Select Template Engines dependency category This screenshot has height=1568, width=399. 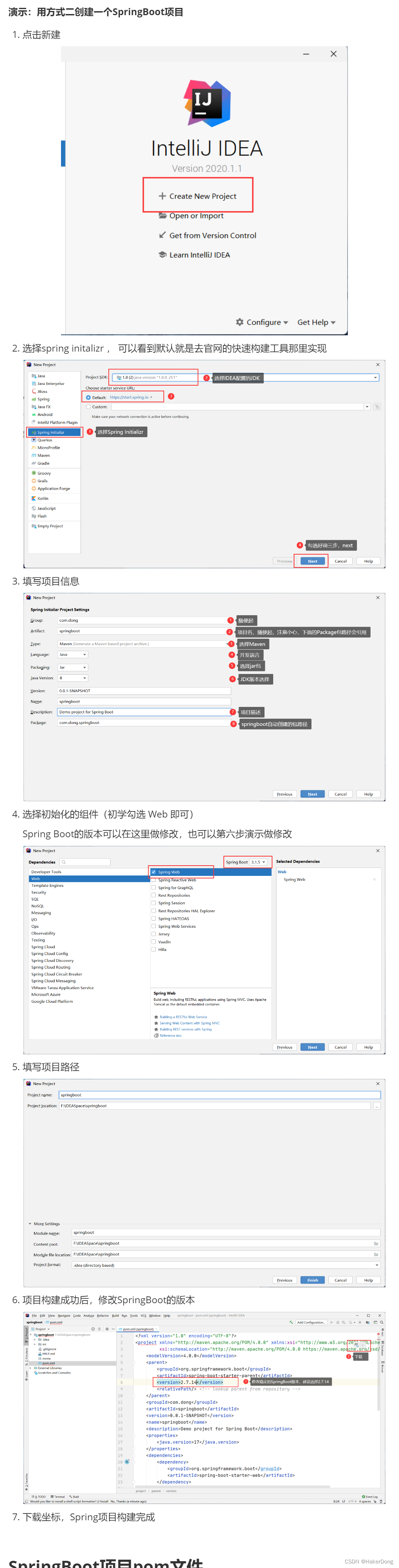coord(47,886)
